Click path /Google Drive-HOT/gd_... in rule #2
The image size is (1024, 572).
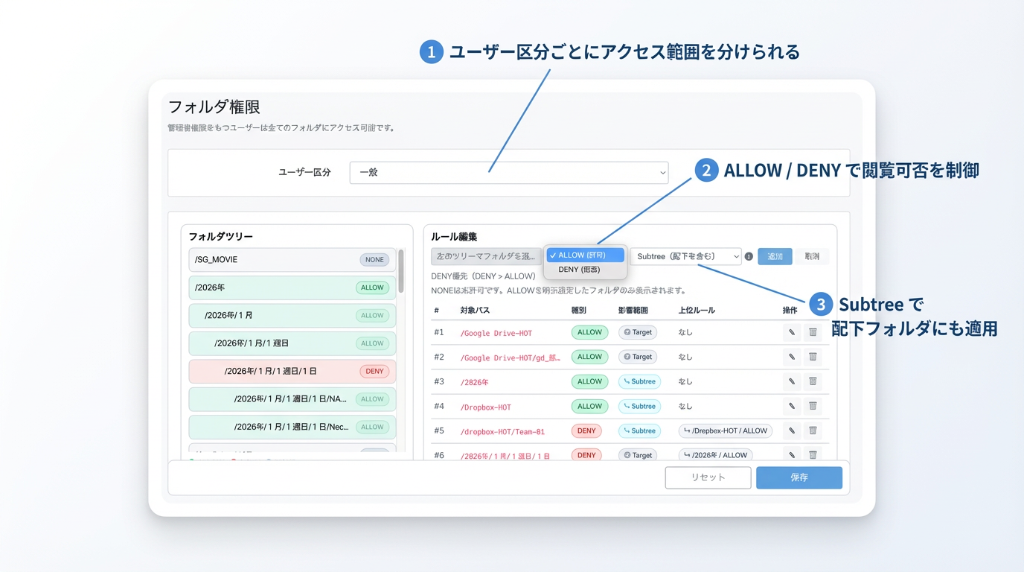511,358
